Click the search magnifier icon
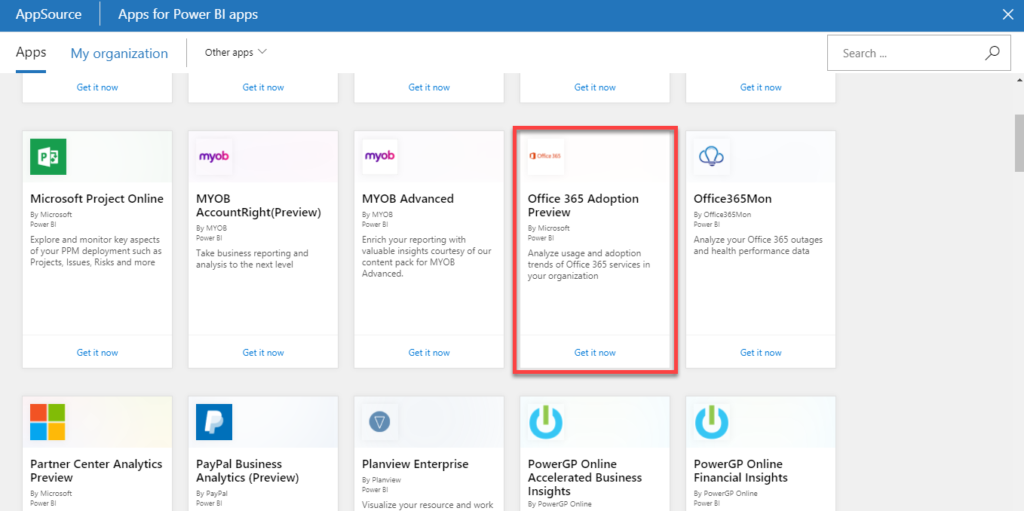This screenshot has width=1024, height=511. click(992, 53)
